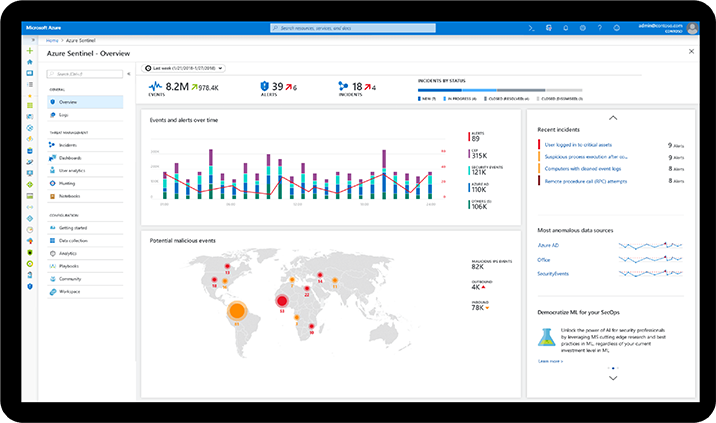
Task: Click the Sentinel menu search box
Action: (85, 74)
